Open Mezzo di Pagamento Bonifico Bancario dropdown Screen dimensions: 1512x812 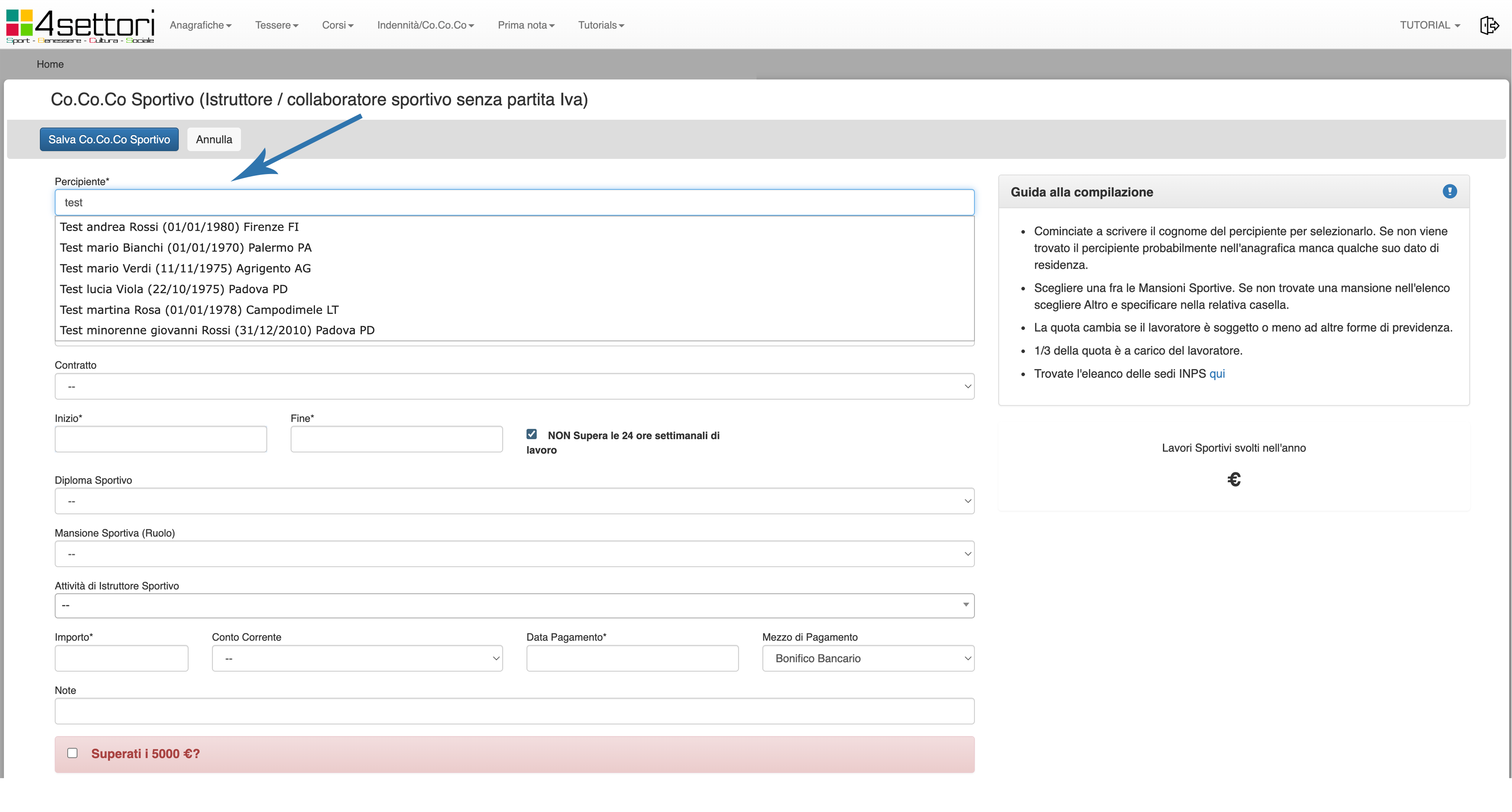[x=868, y=658]
